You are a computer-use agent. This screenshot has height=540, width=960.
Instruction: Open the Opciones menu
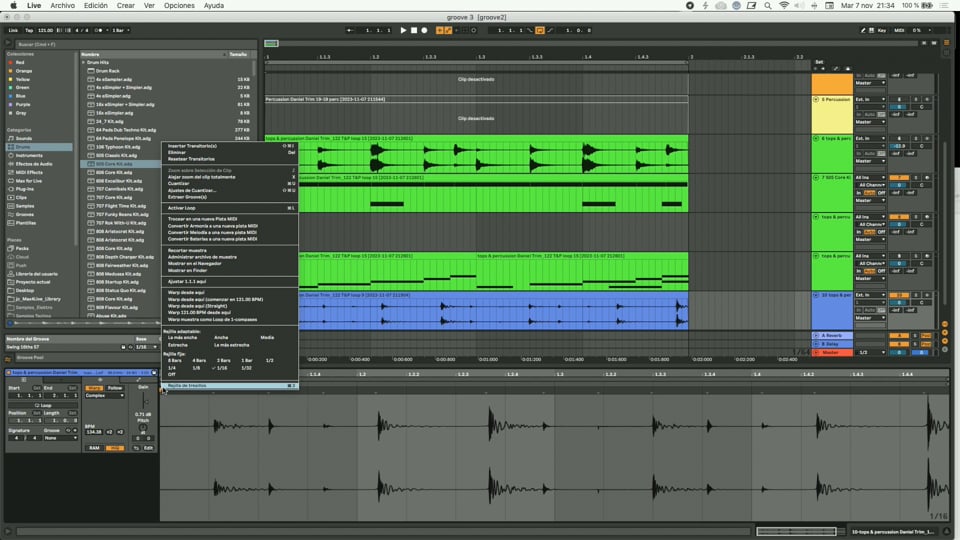(179, 6)
